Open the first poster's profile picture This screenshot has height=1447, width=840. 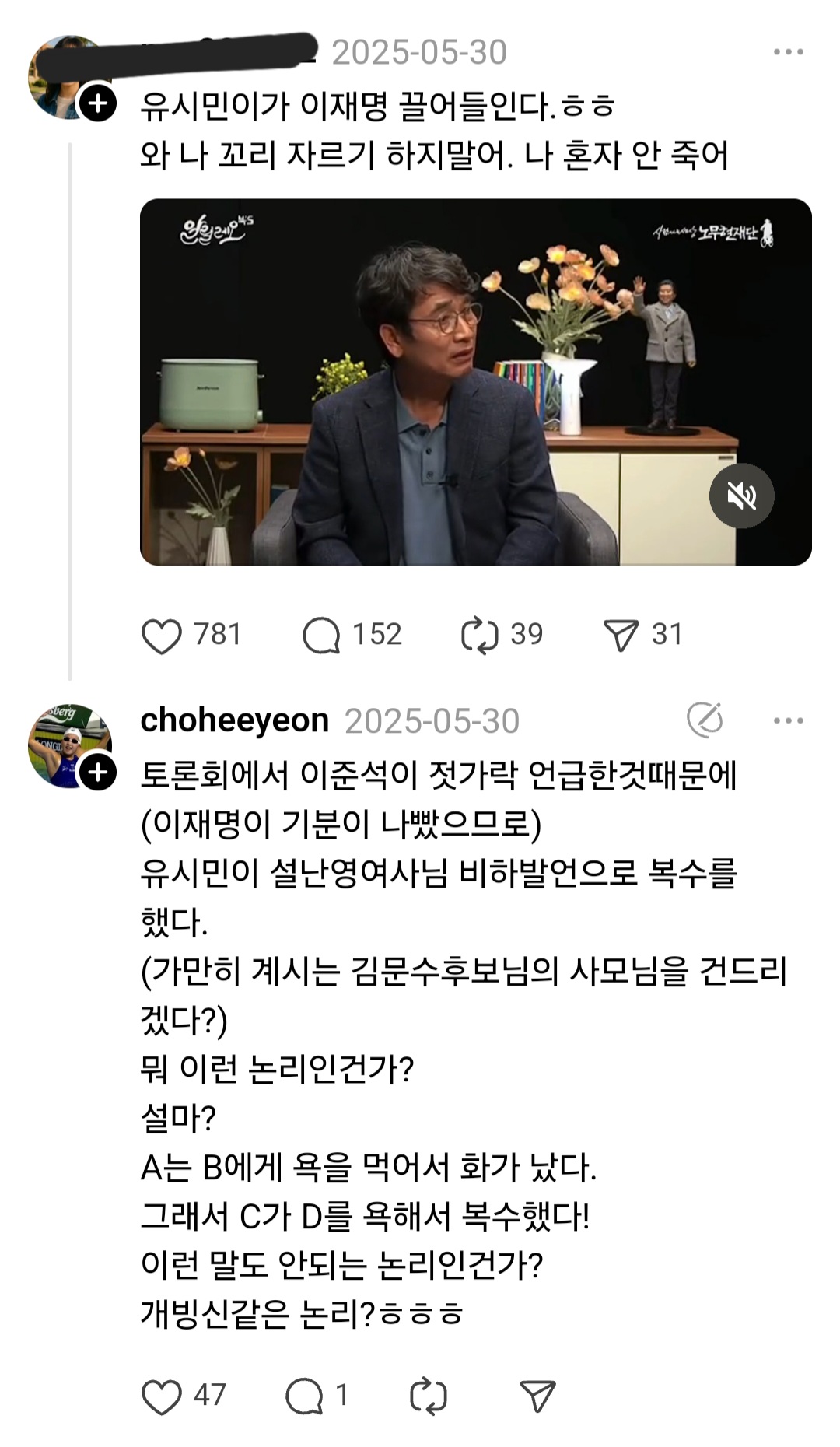pos(69,78)
